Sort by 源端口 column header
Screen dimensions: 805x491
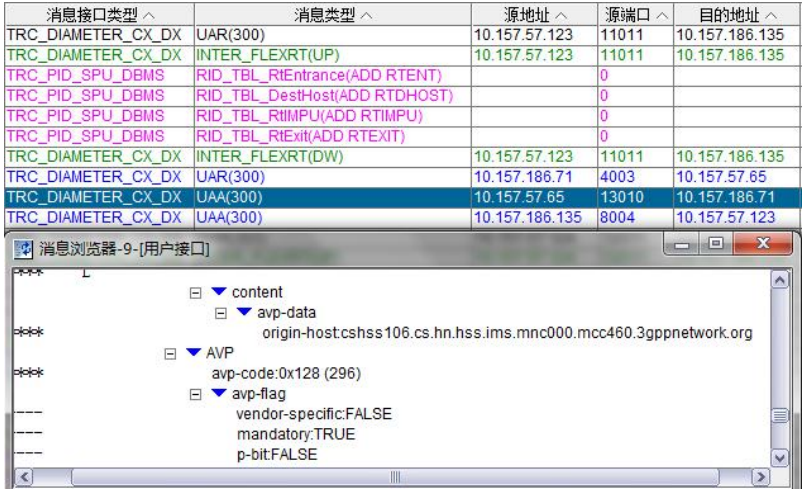coord(634,14)
